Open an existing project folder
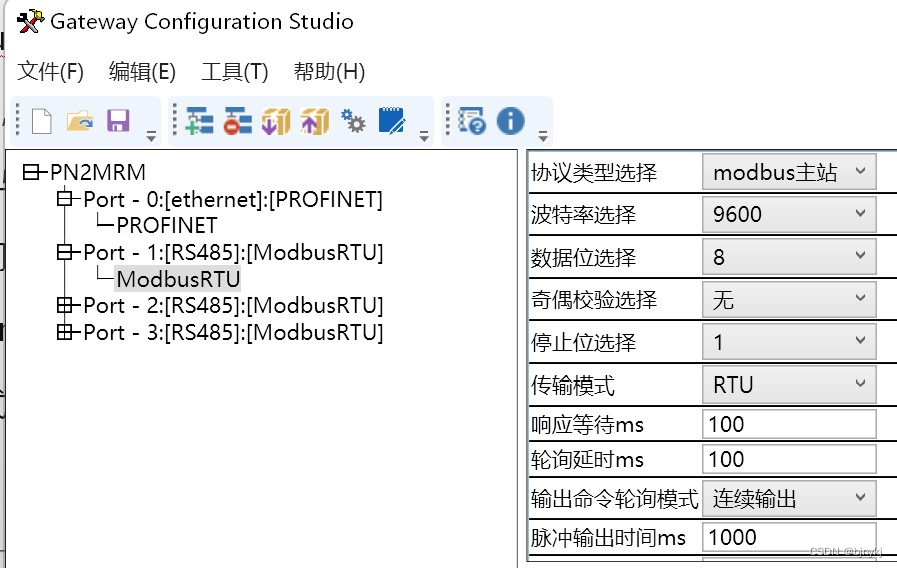 [x=80, y=121]
